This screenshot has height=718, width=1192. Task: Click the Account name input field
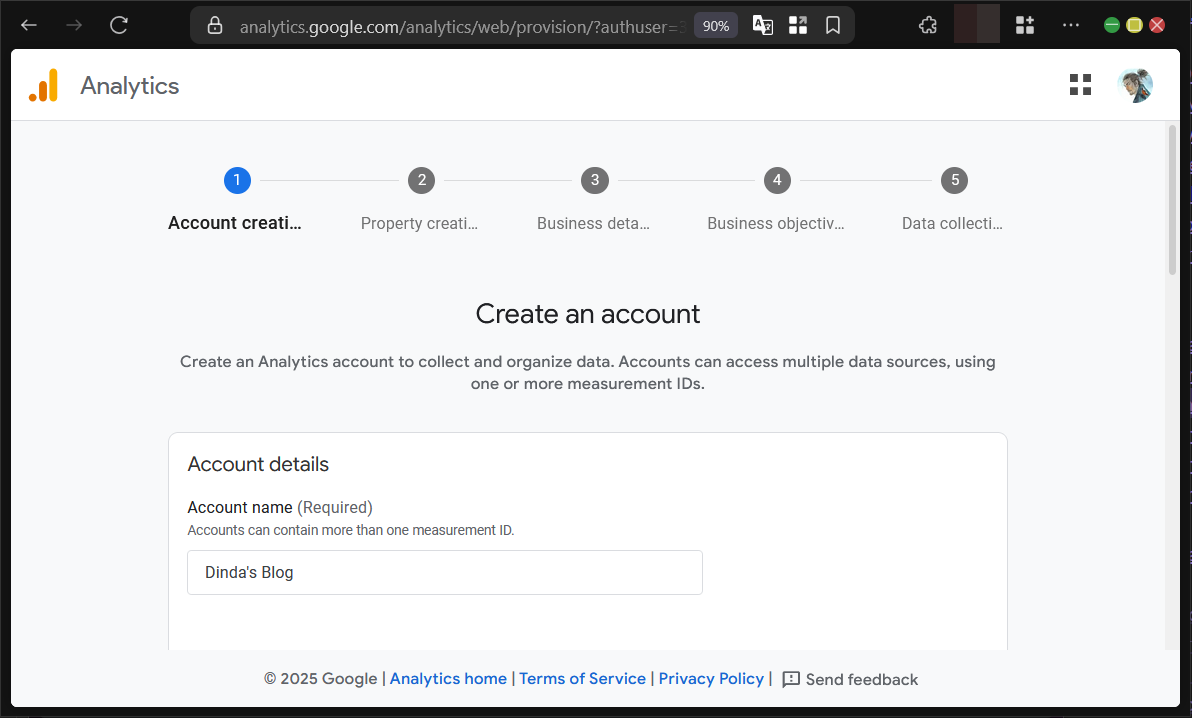[x=444, y=572]
